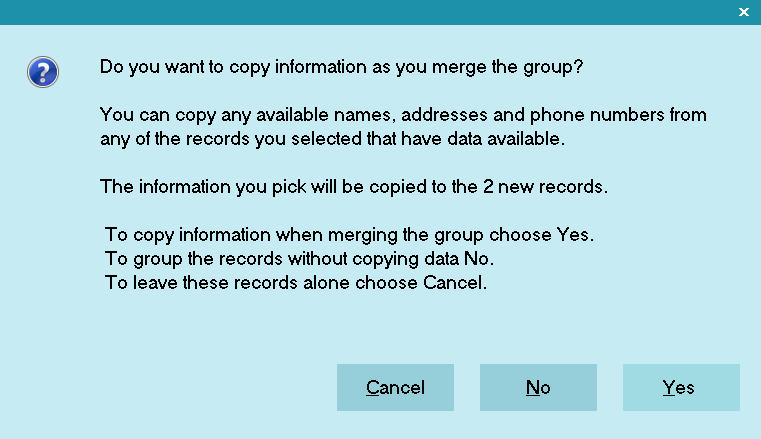The height and width of the screenshot is (439, 761).
Task: Click Cancel to leave records alone
Action: [x=395, y=388]
